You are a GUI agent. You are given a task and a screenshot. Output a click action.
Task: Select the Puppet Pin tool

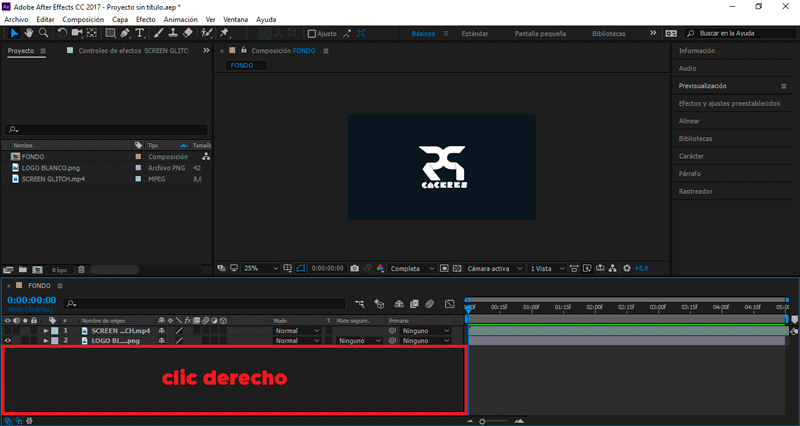click(x=224, y=33)
